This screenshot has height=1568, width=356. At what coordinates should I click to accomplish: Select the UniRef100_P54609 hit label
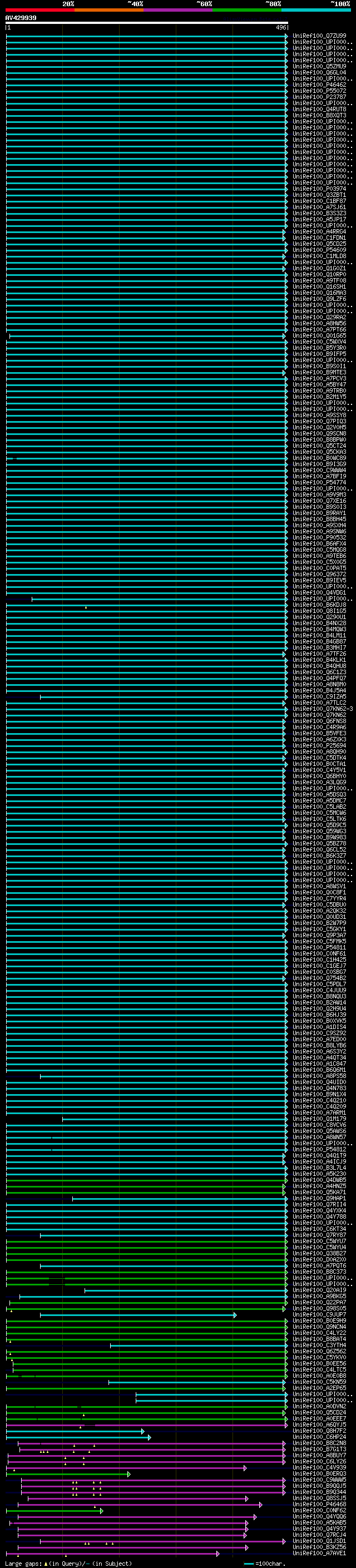pyautogui.click(x=319, y=250)
